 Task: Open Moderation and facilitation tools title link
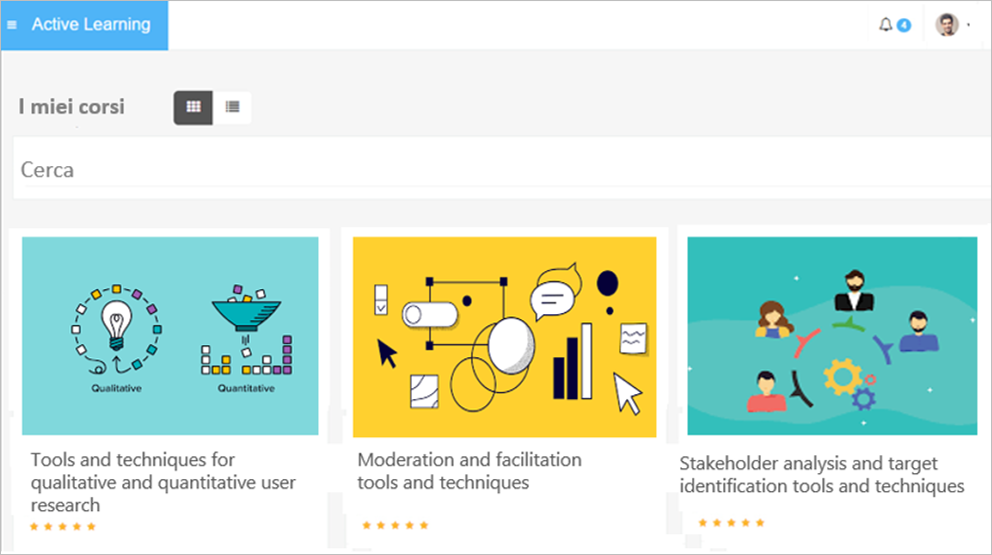coord(469,471)
